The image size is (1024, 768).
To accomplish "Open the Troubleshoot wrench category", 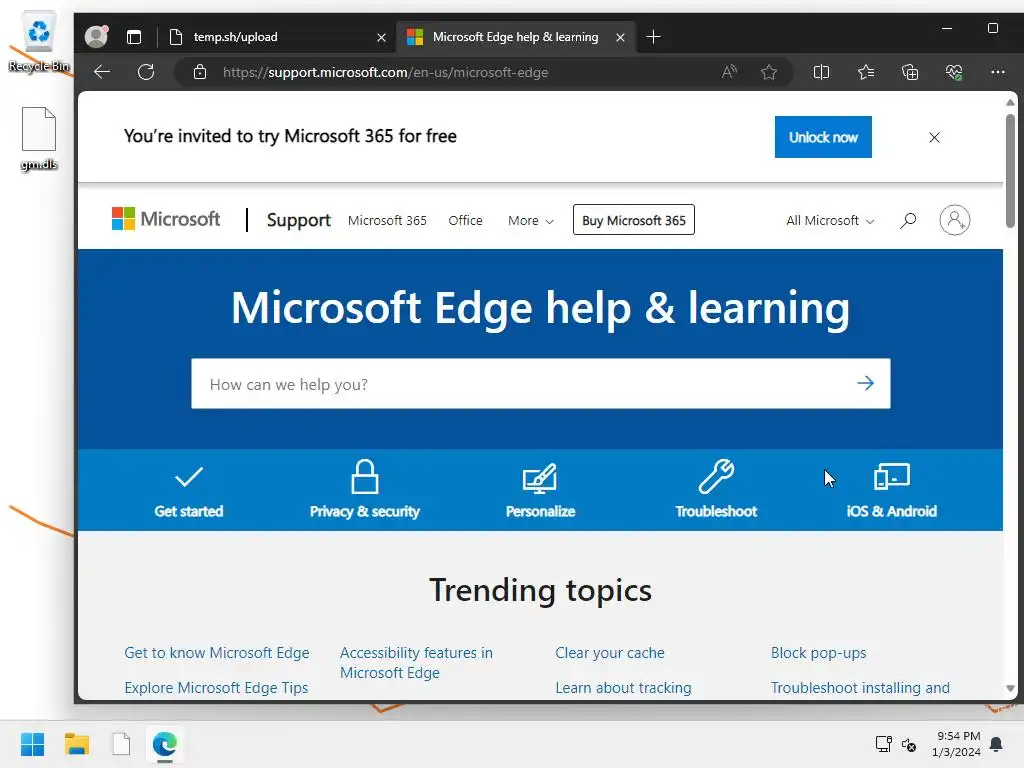I will click(716, 490).
